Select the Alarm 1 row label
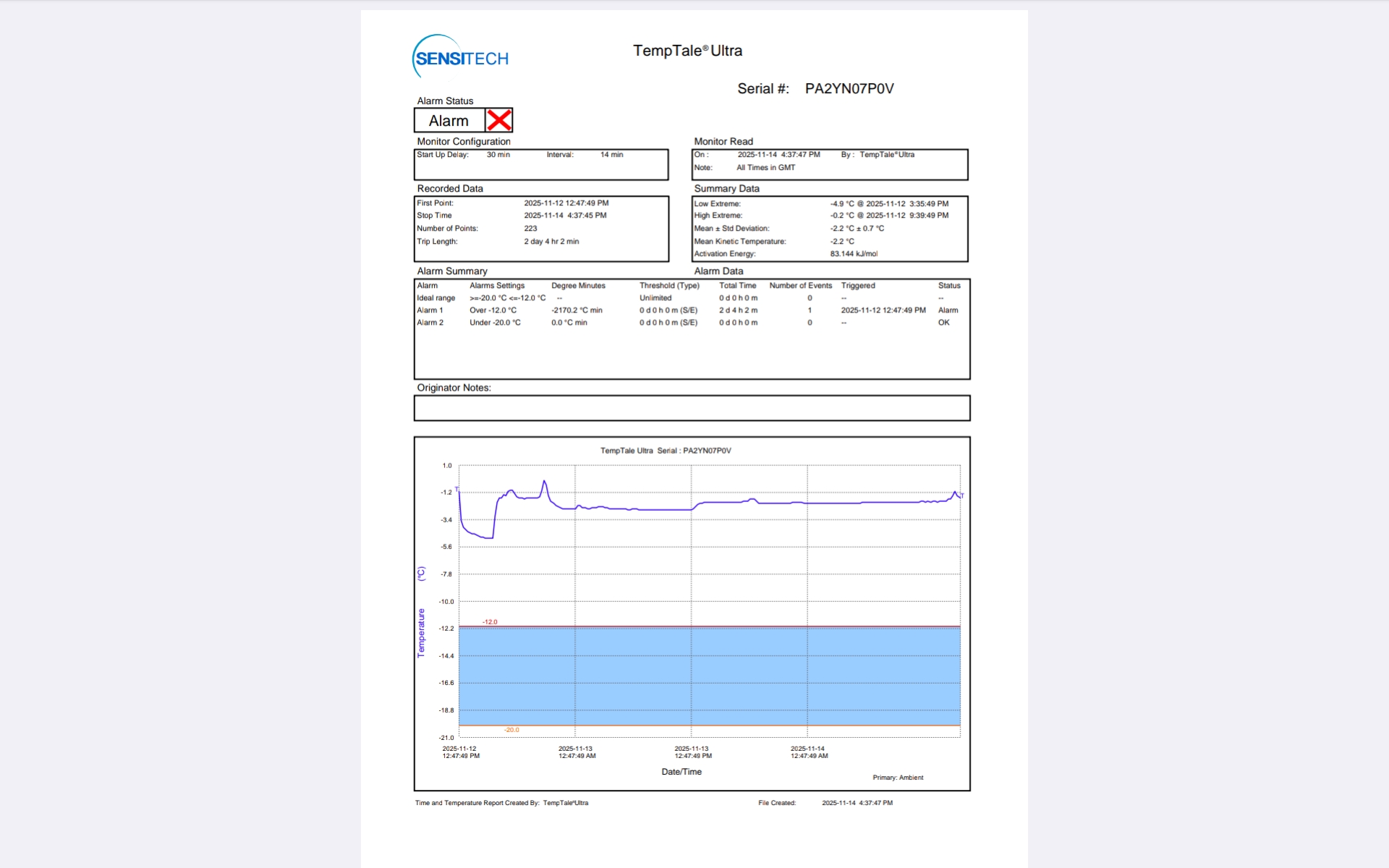Screen dimensions: 1389x868 click(430, 310)
